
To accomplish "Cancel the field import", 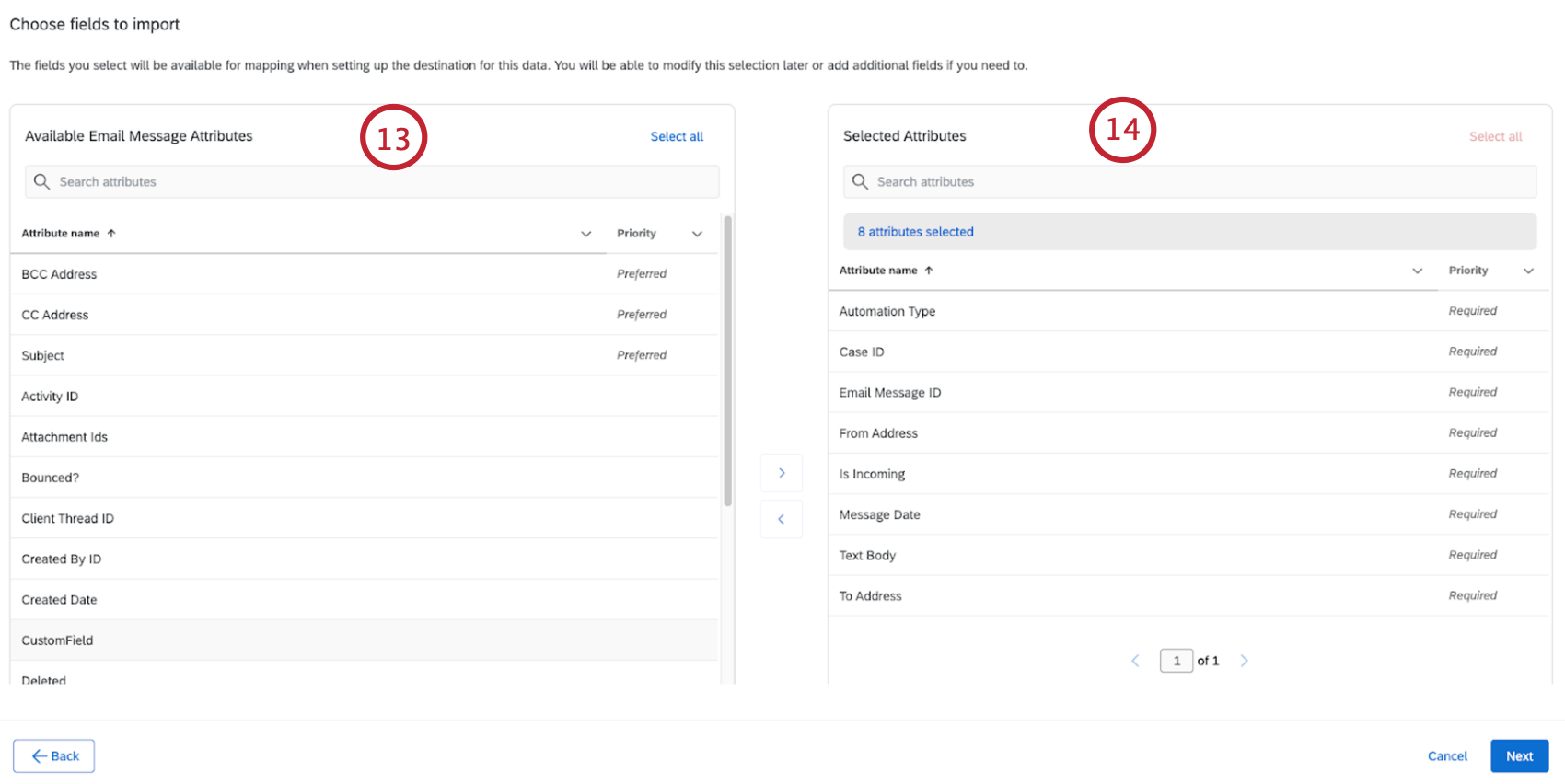I will click(x=1447, y=756).
